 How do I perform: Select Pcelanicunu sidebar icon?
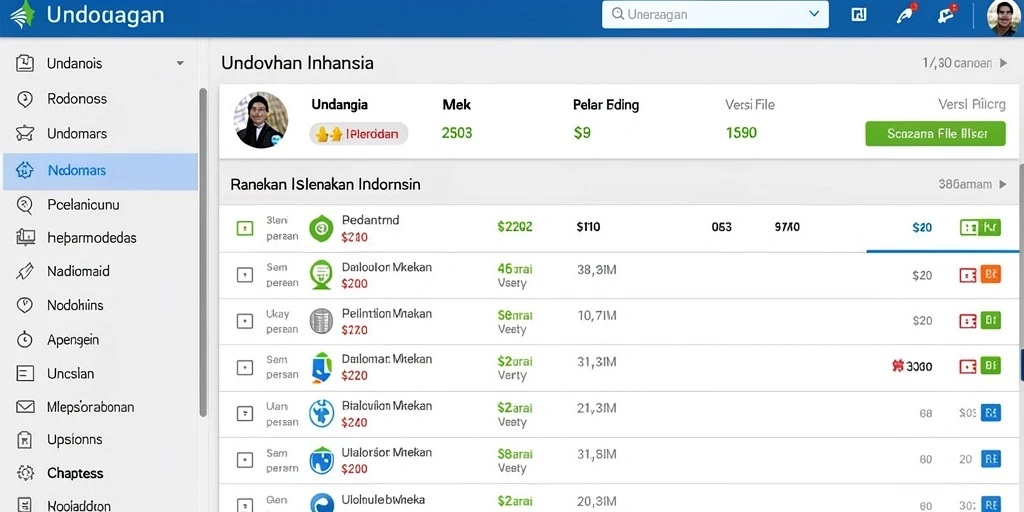pyautogui.click(x=24, y=204)
